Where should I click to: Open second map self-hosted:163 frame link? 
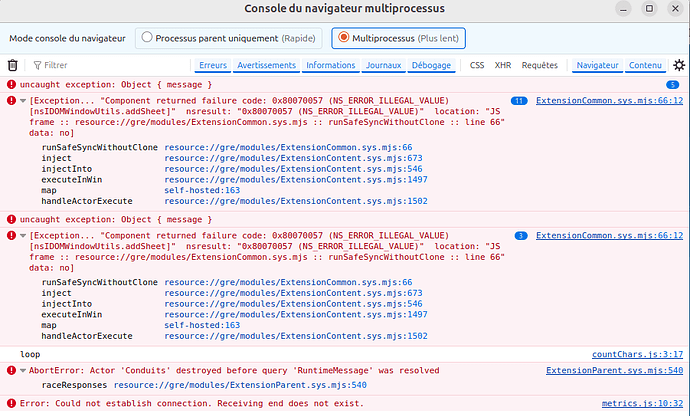(x=202, y=325)
